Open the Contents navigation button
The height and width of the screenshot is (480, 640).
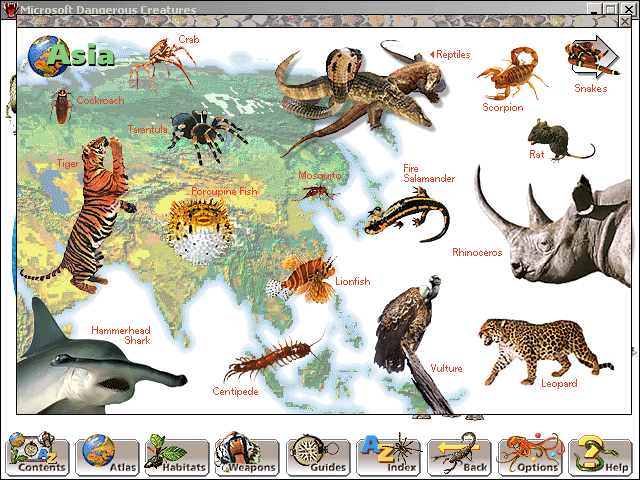coord(37,454)
